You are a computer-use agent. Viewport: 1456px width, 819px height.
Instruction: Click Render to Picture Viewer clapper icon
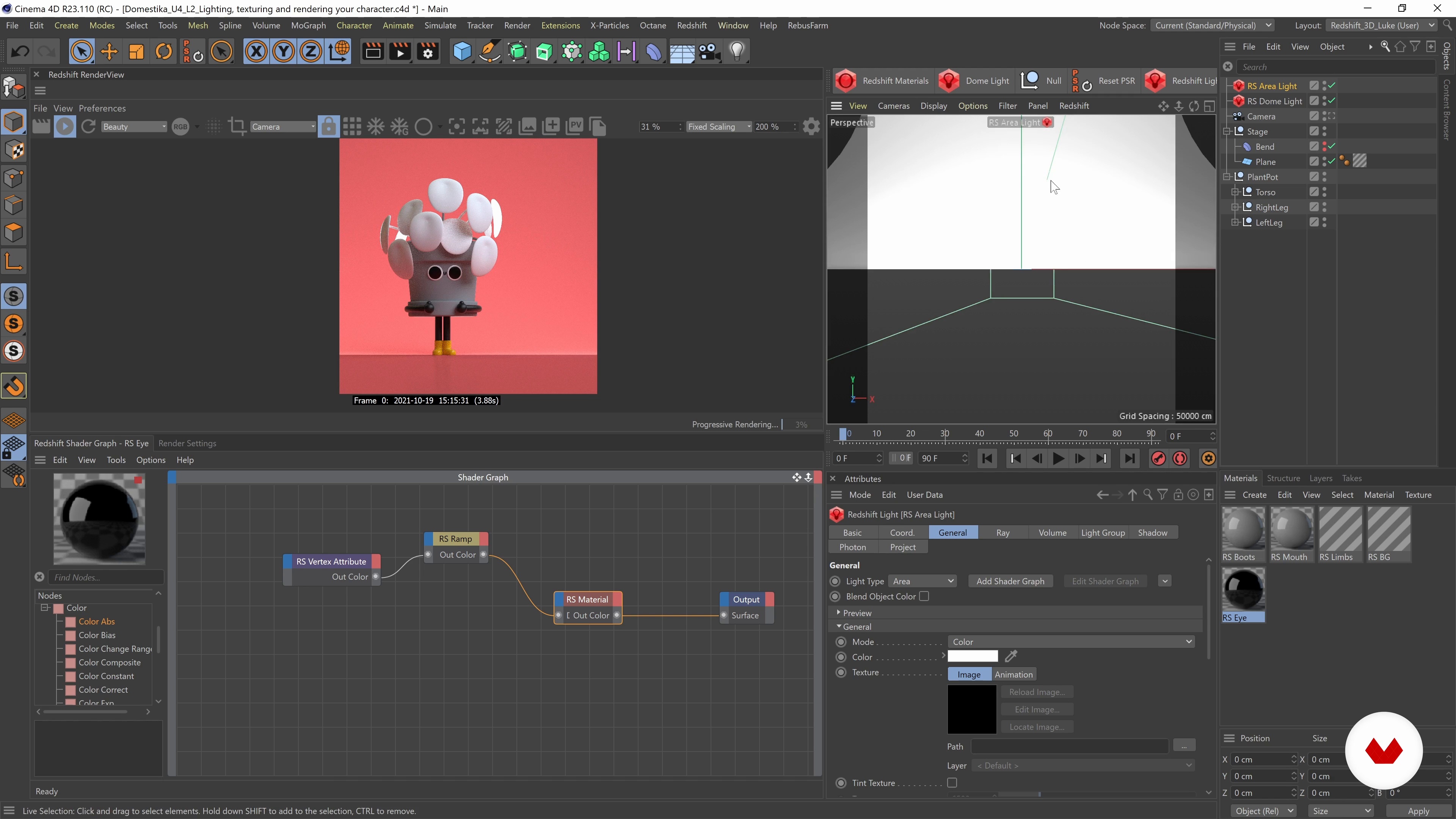coord(400,52)
